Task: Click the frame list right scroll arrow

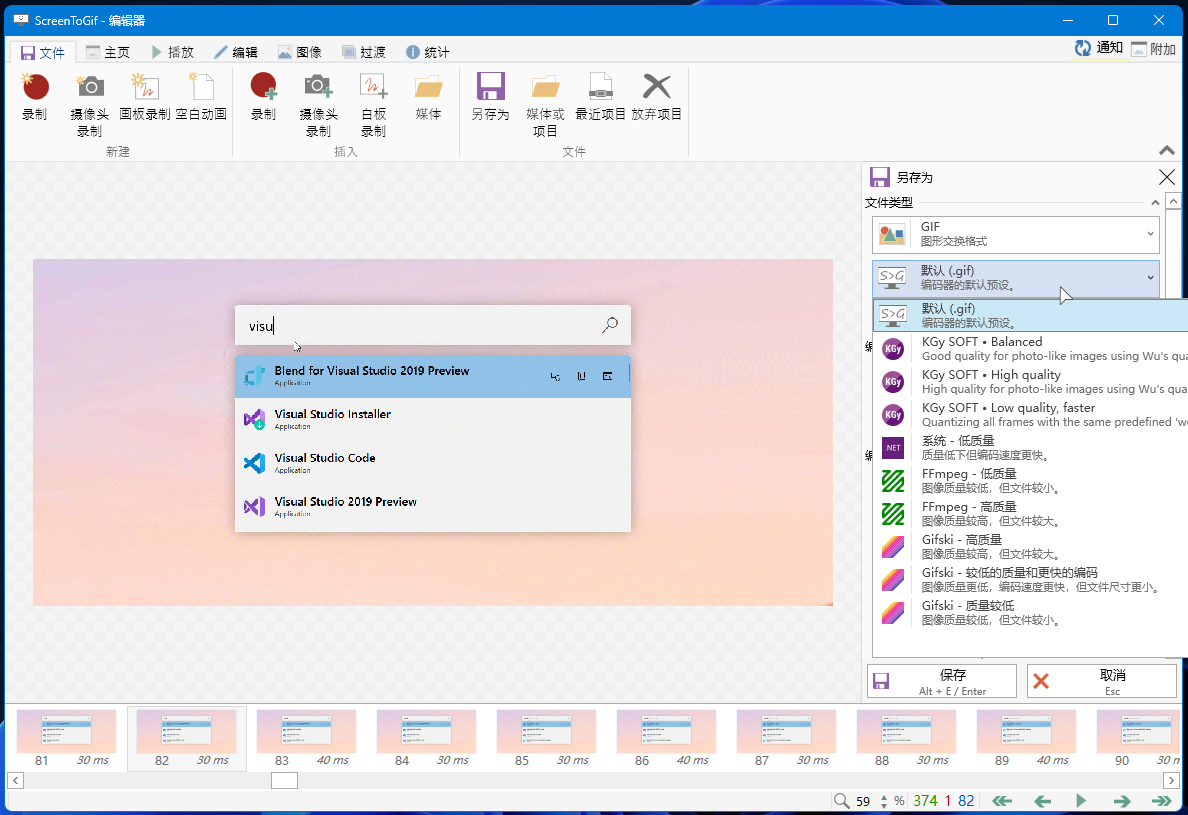Action: click(x=1171, y=780)
